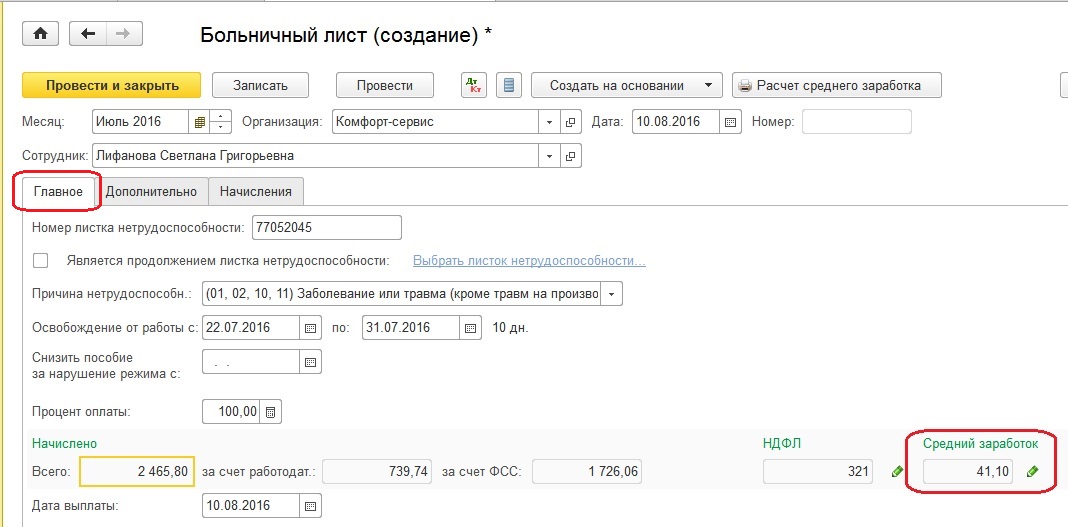This screenshot has width=1068, height=527.
Task: Navigate back with the left arrow
Action: [88, 34]
